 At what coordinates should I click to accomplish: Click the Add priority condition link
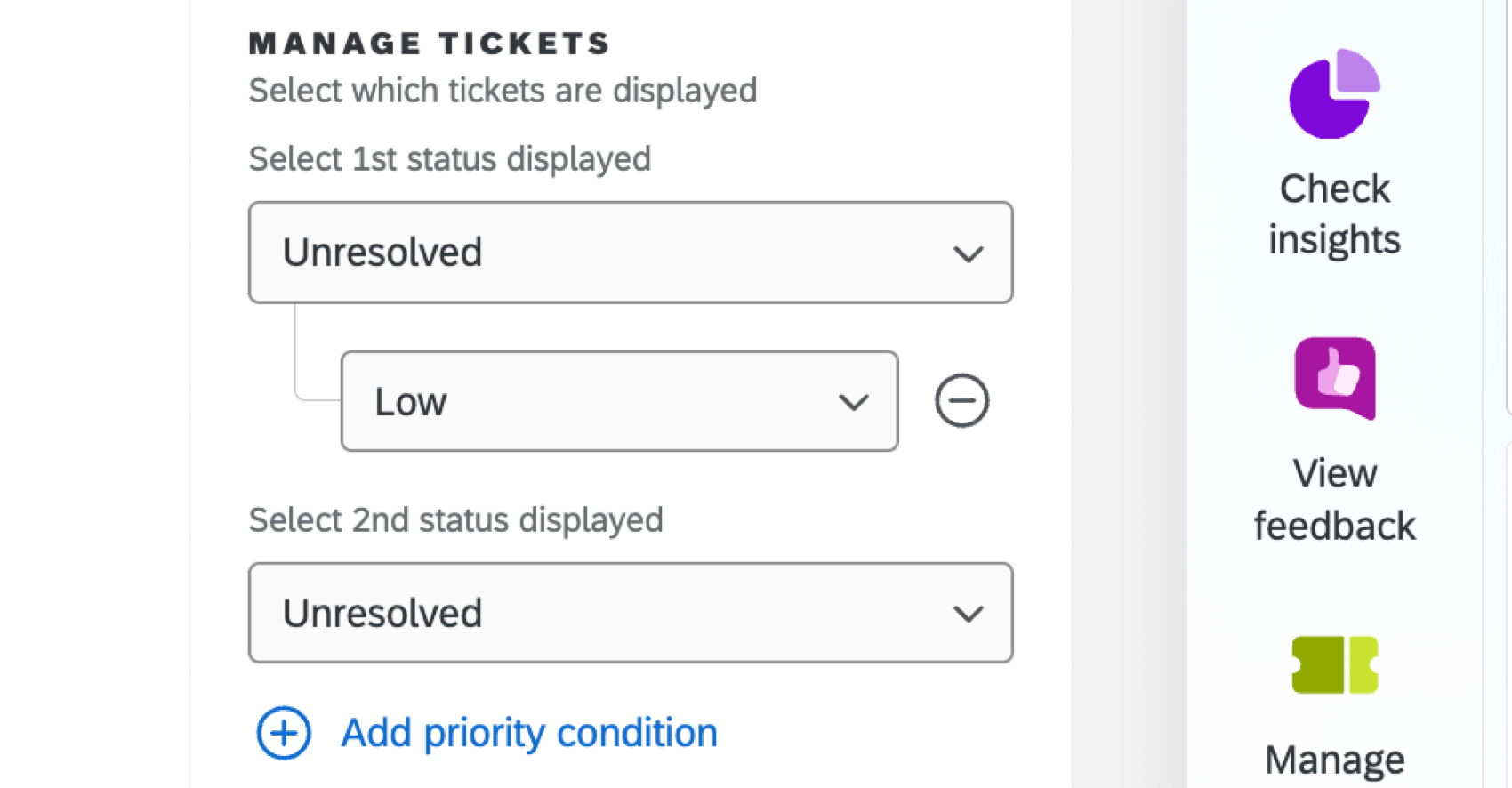(x=527, y=732)
